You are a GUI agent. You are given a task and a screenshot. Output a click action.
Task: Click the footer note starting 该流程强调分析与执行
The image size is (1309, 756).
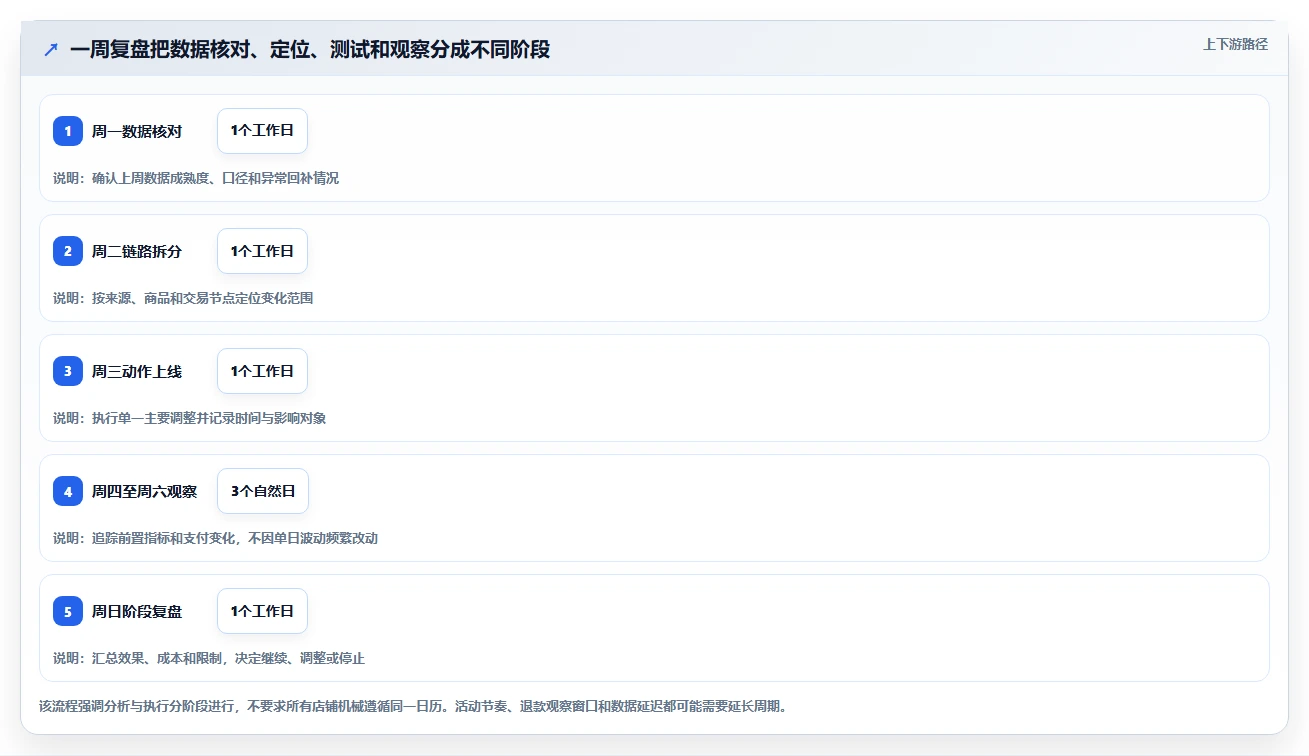point(413,706)
